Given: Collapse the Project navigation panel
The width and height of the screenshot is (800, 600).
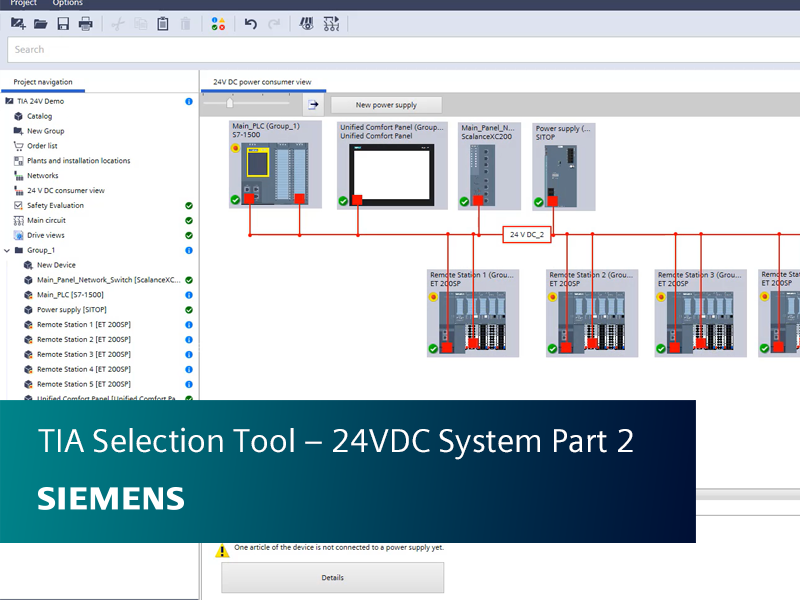Looking at the screenshot, I should pyautogui.click(x=43, y=82).
